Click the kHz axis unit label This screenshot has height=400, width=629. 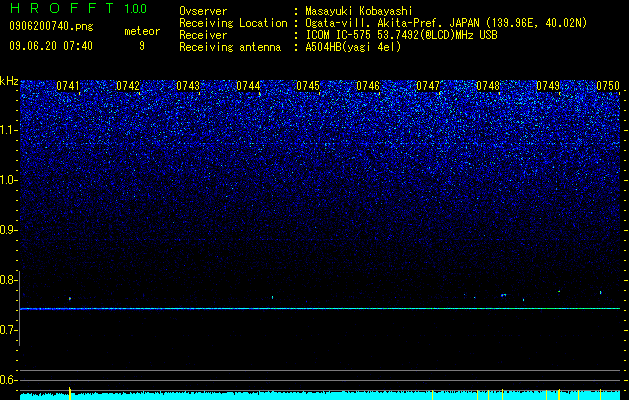click(x=9, y=81)
